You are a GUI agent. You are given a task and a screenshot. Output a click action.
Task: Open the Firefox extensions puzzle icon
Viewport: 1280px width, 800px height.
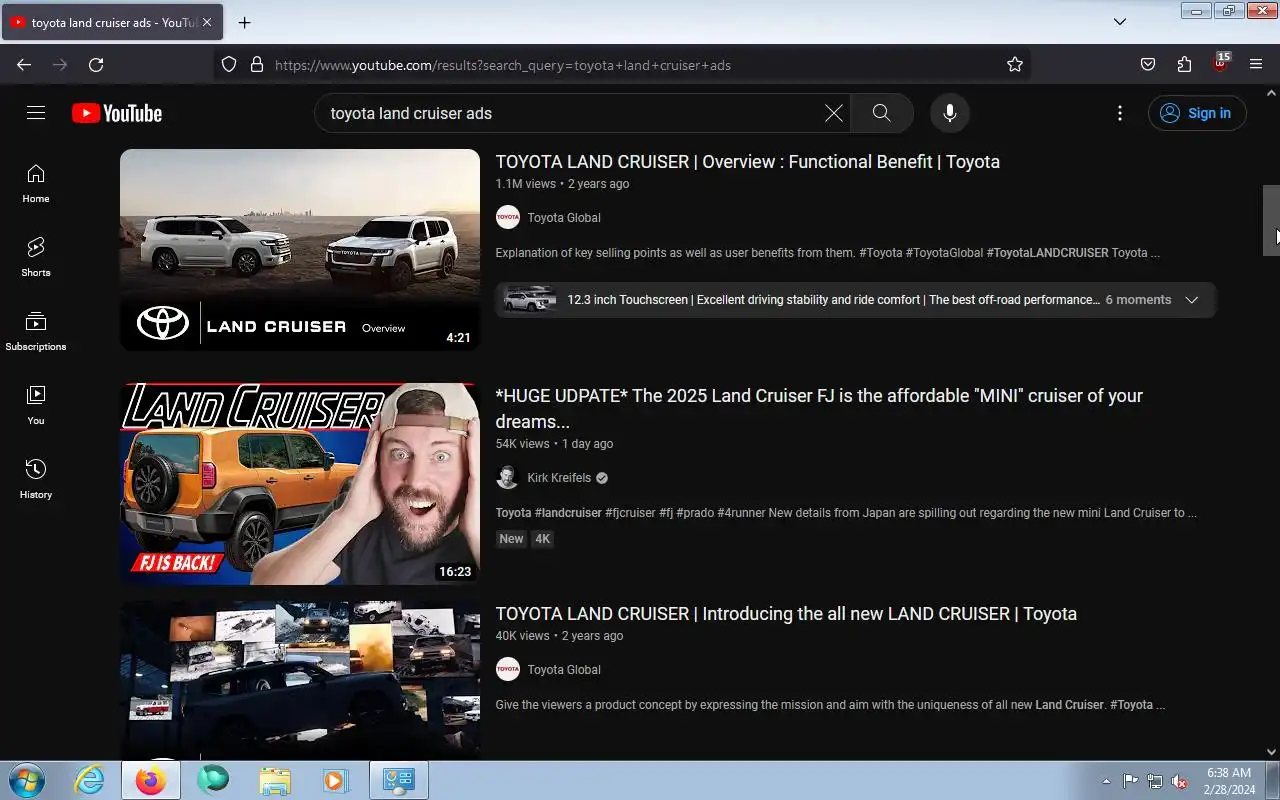click(1184, 65)
